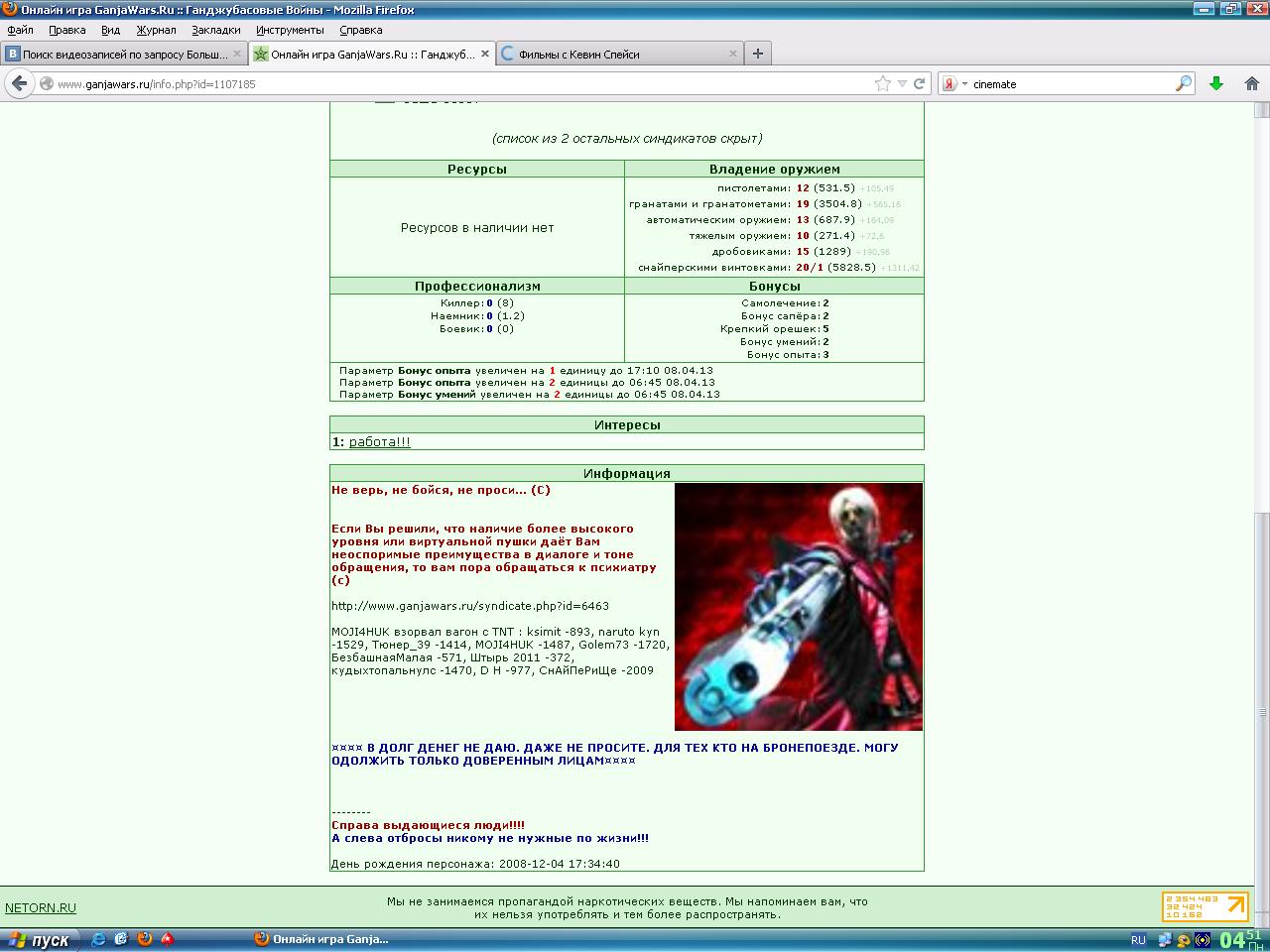Reload the GanjaWars page
This screenshot has height=952, width=1270.
tap(919, 84)
